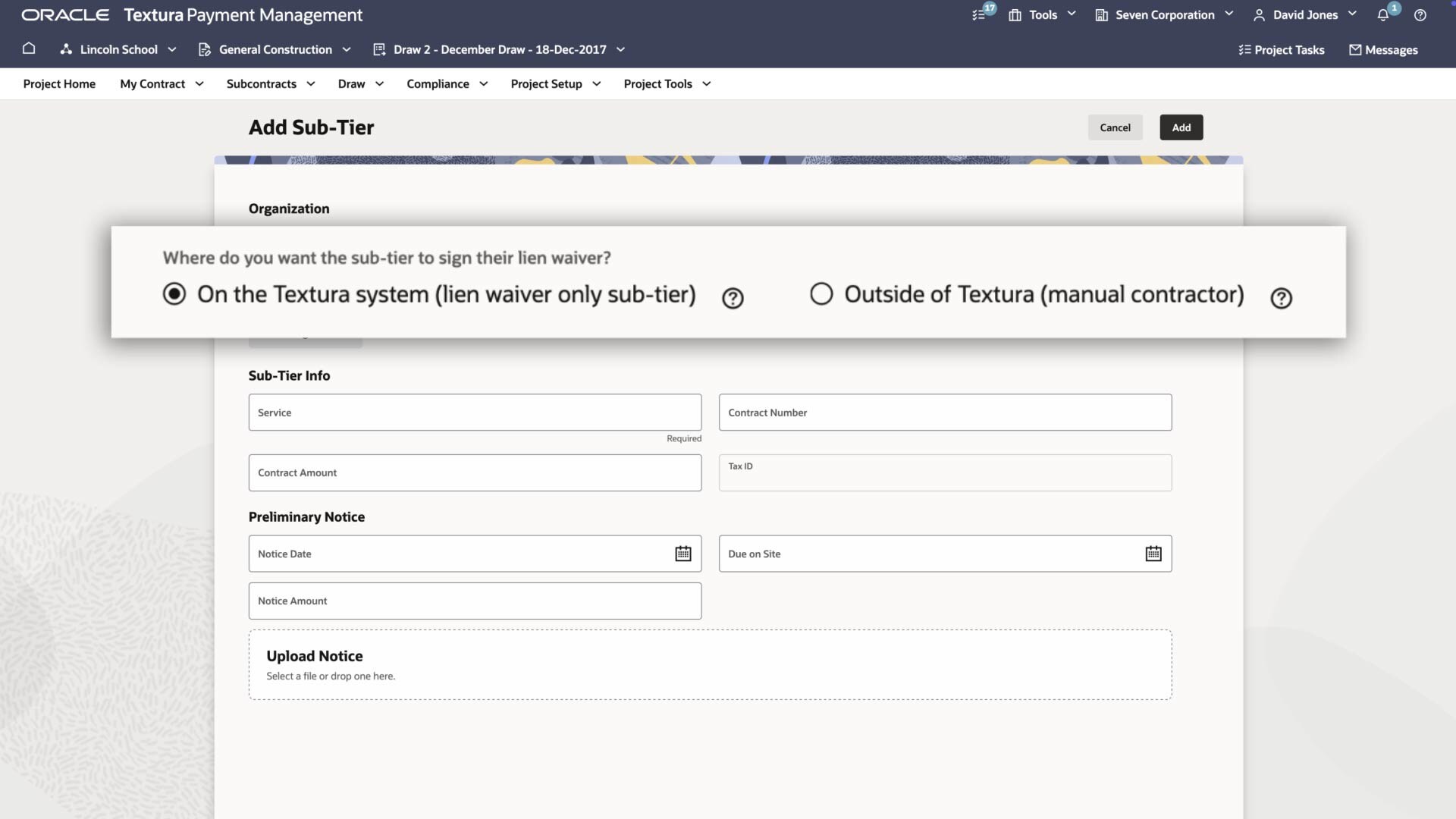Select On the Textura system radio option

174,293
